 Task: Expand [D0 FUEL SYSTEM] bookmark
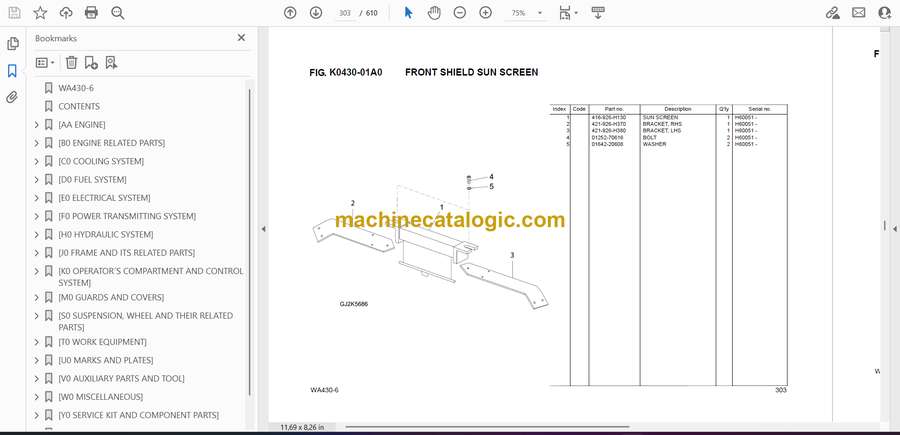(x=37, y=180)
